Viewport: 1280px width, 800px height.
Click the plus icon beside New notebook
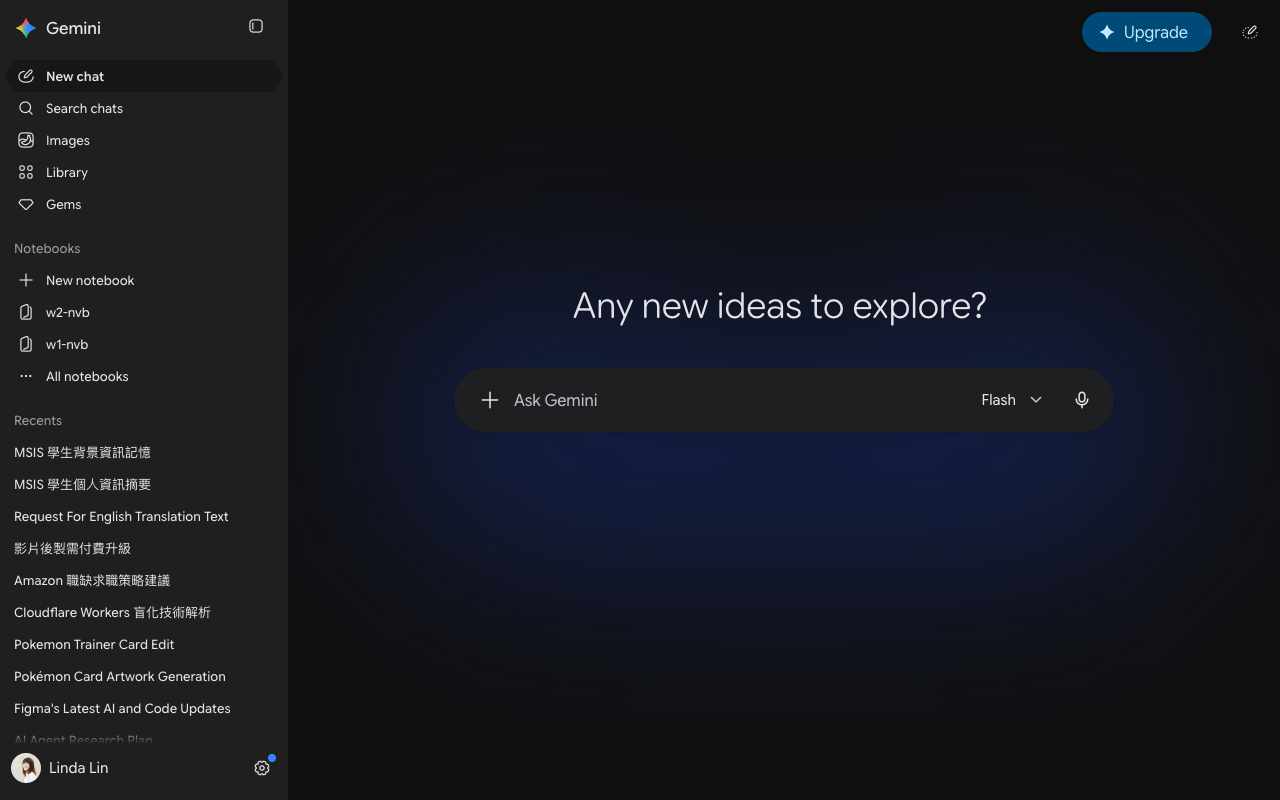tap(26, 280)
